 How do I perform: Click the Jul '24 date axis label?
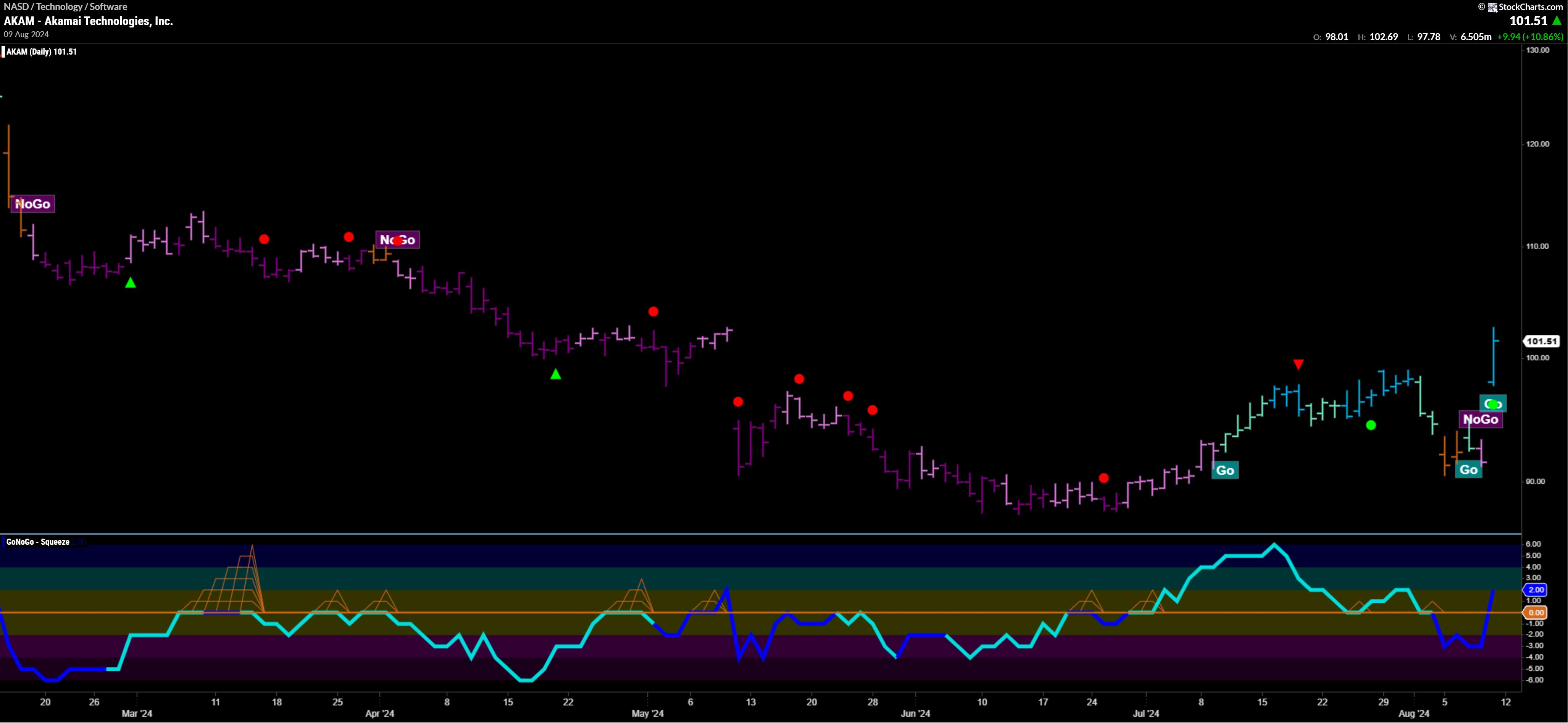pyautogui.click(x=1145, y=713)
